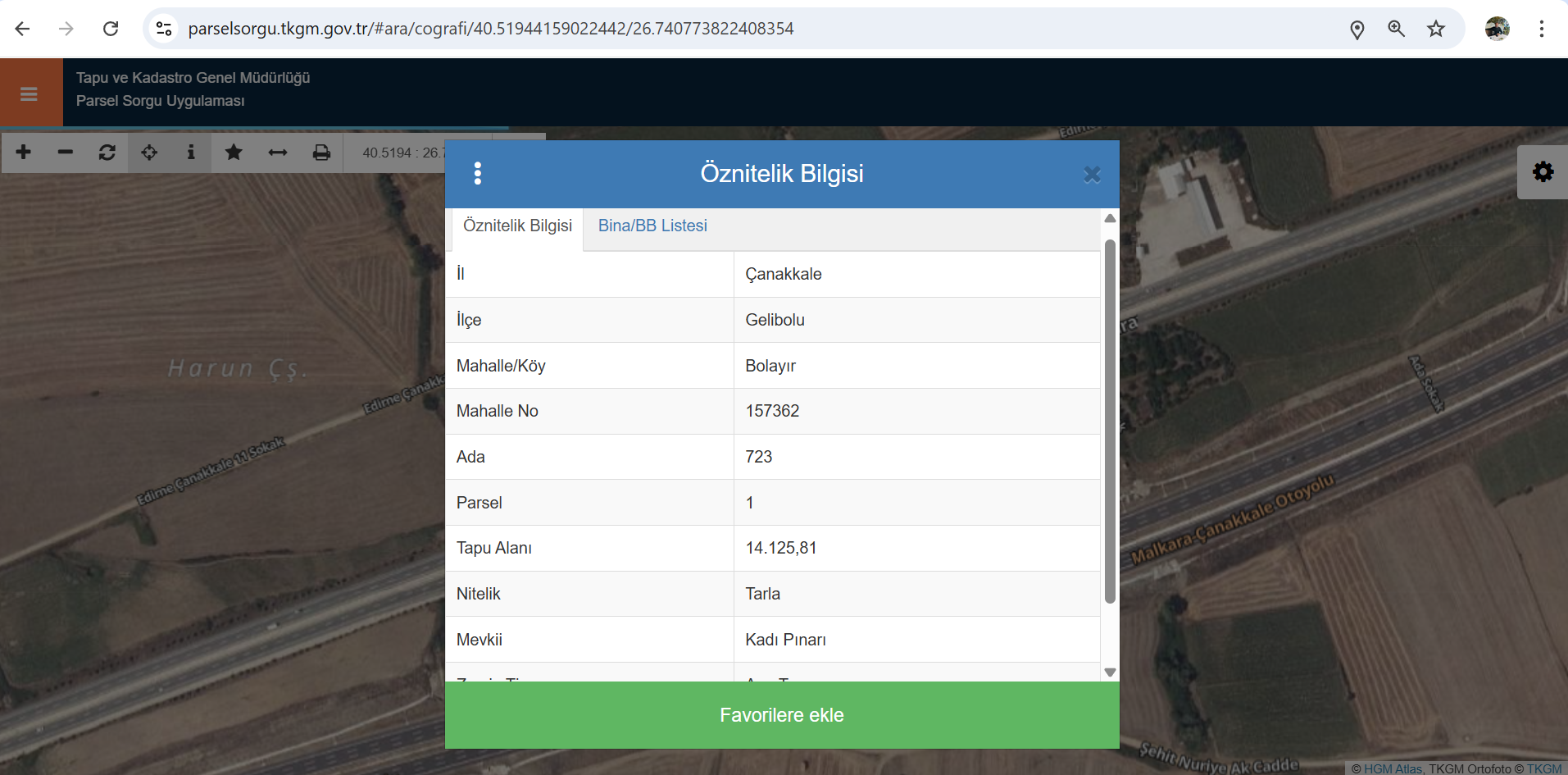View site information icon in address bar

(164, 29)
